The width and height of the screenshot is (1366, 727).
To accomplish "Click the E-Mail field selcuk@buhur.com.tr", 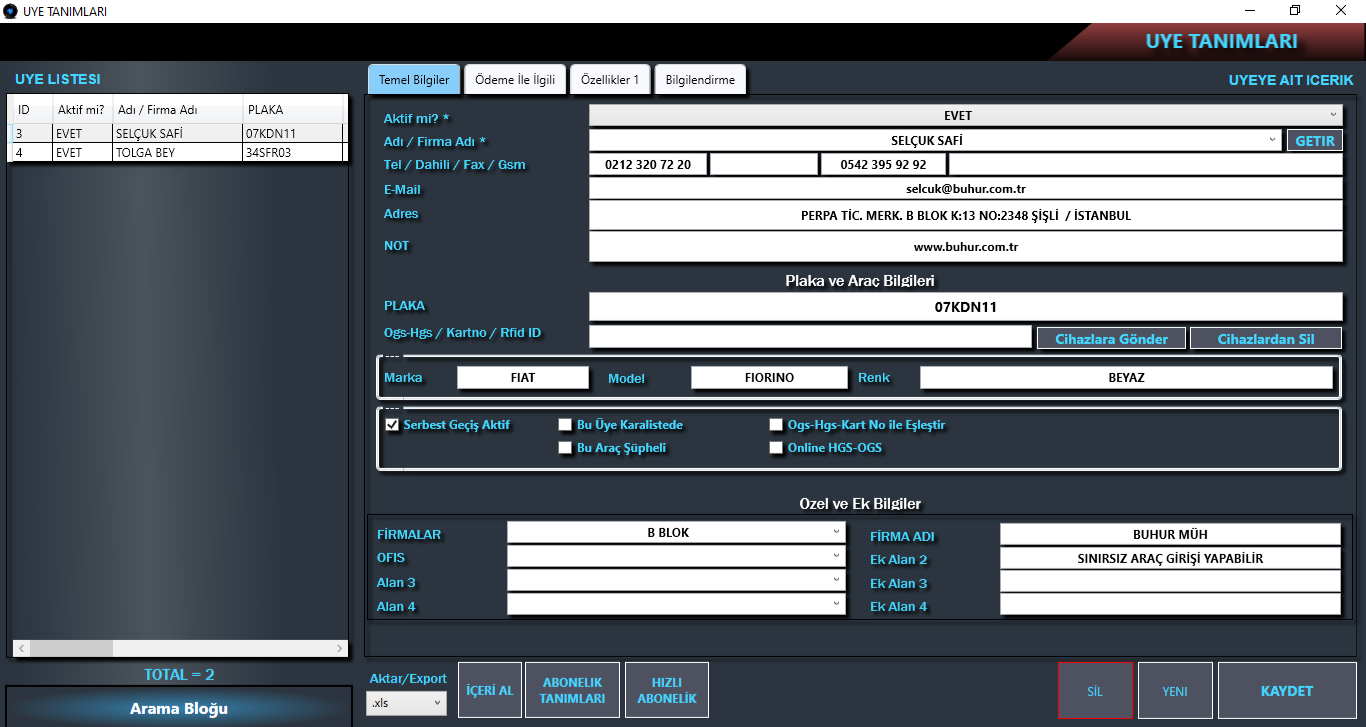I will click(x=966, y=188).
